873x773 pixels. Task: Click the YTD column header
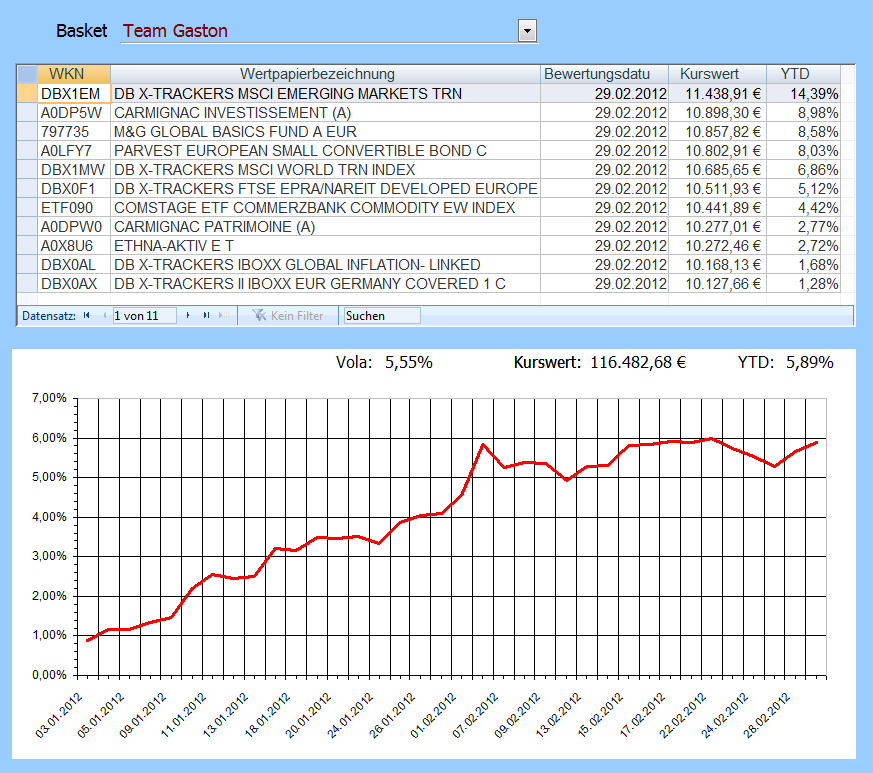(x=794, y=74)
